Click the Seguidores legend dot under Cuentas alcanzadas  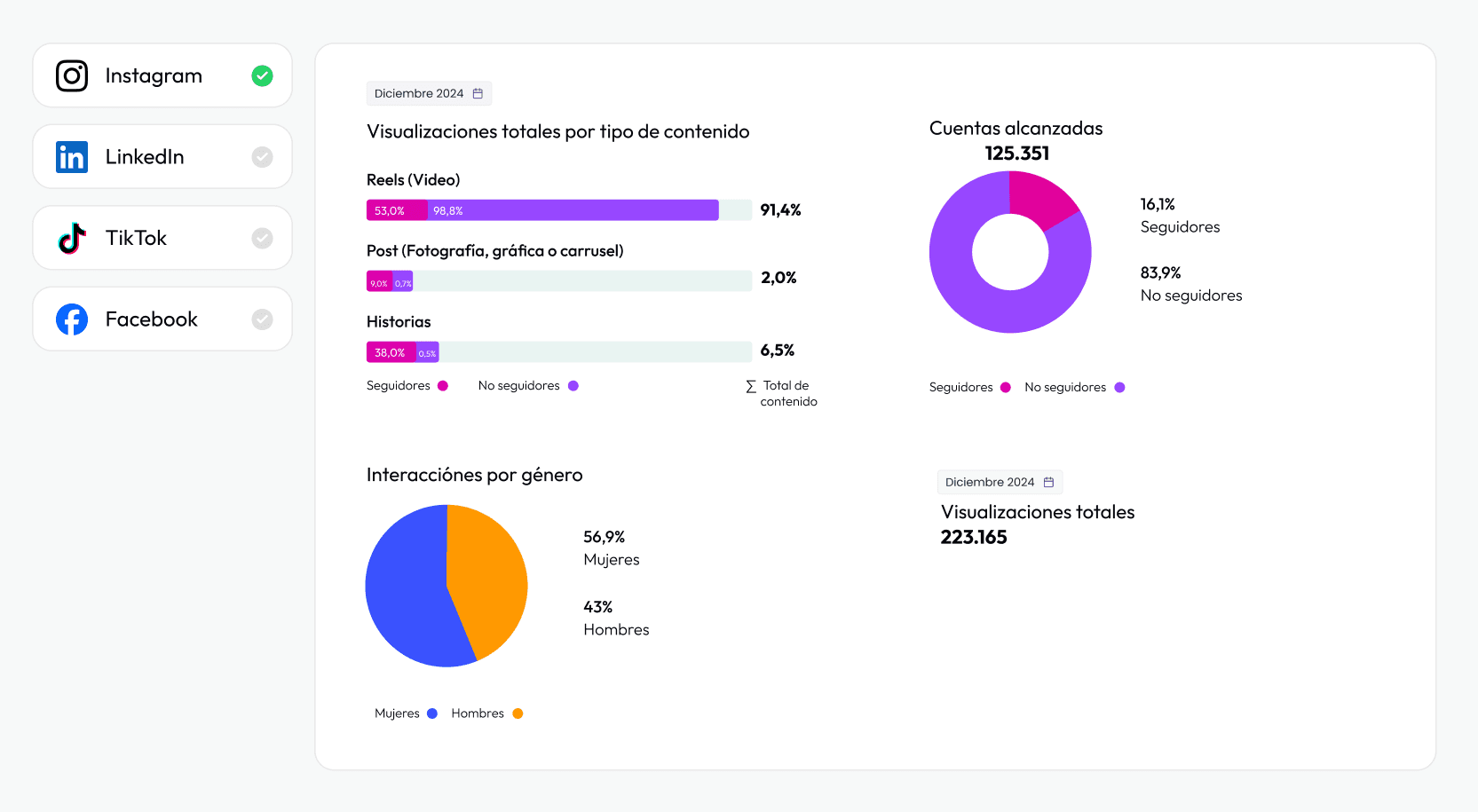(x=1004, y=387)
